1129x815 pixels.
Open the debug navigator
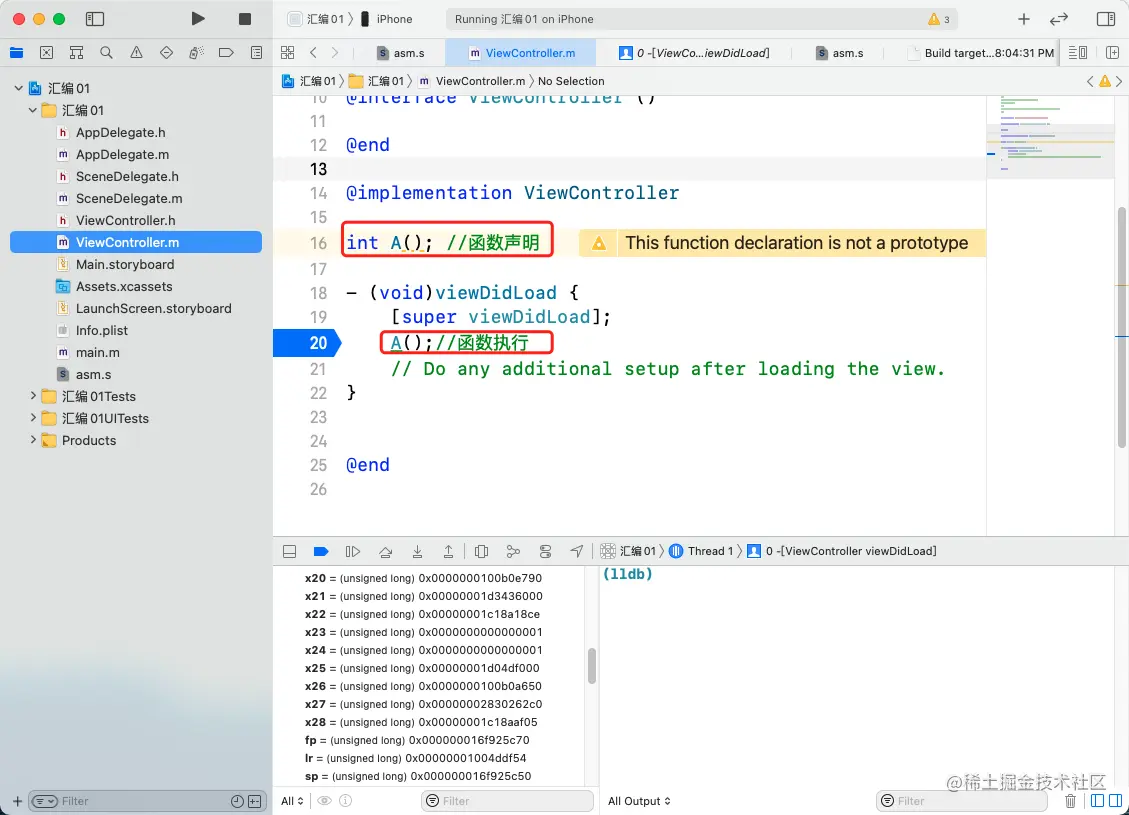[x=196, y=53]
